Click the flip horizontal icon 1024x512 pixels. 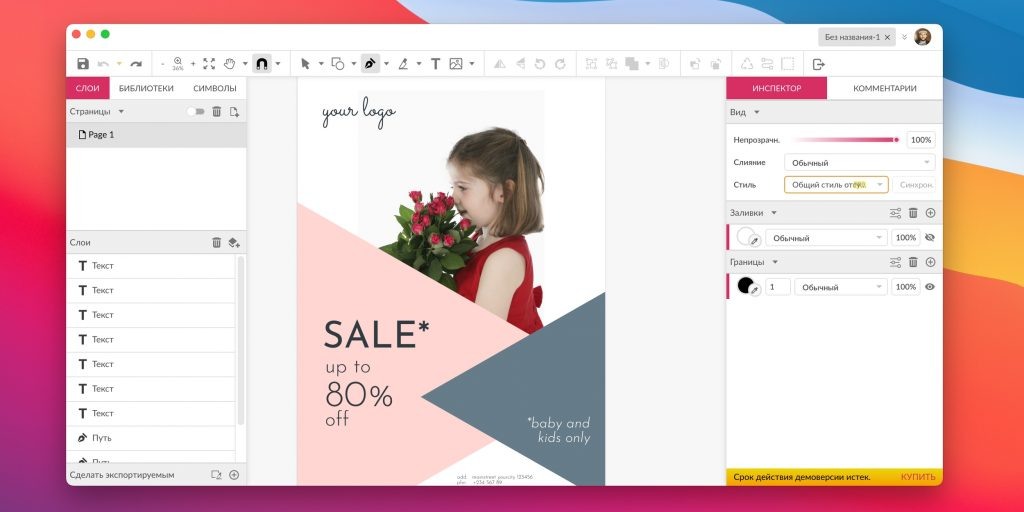(x=500, y=64)
